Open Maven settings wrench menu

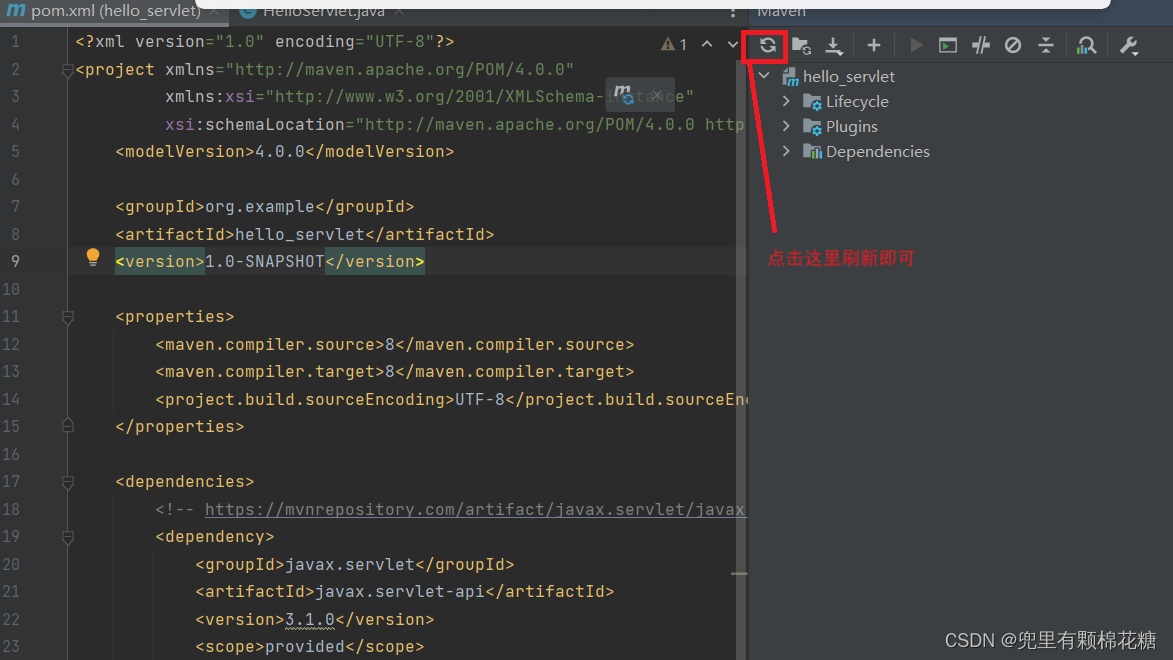coord(1129,46)
